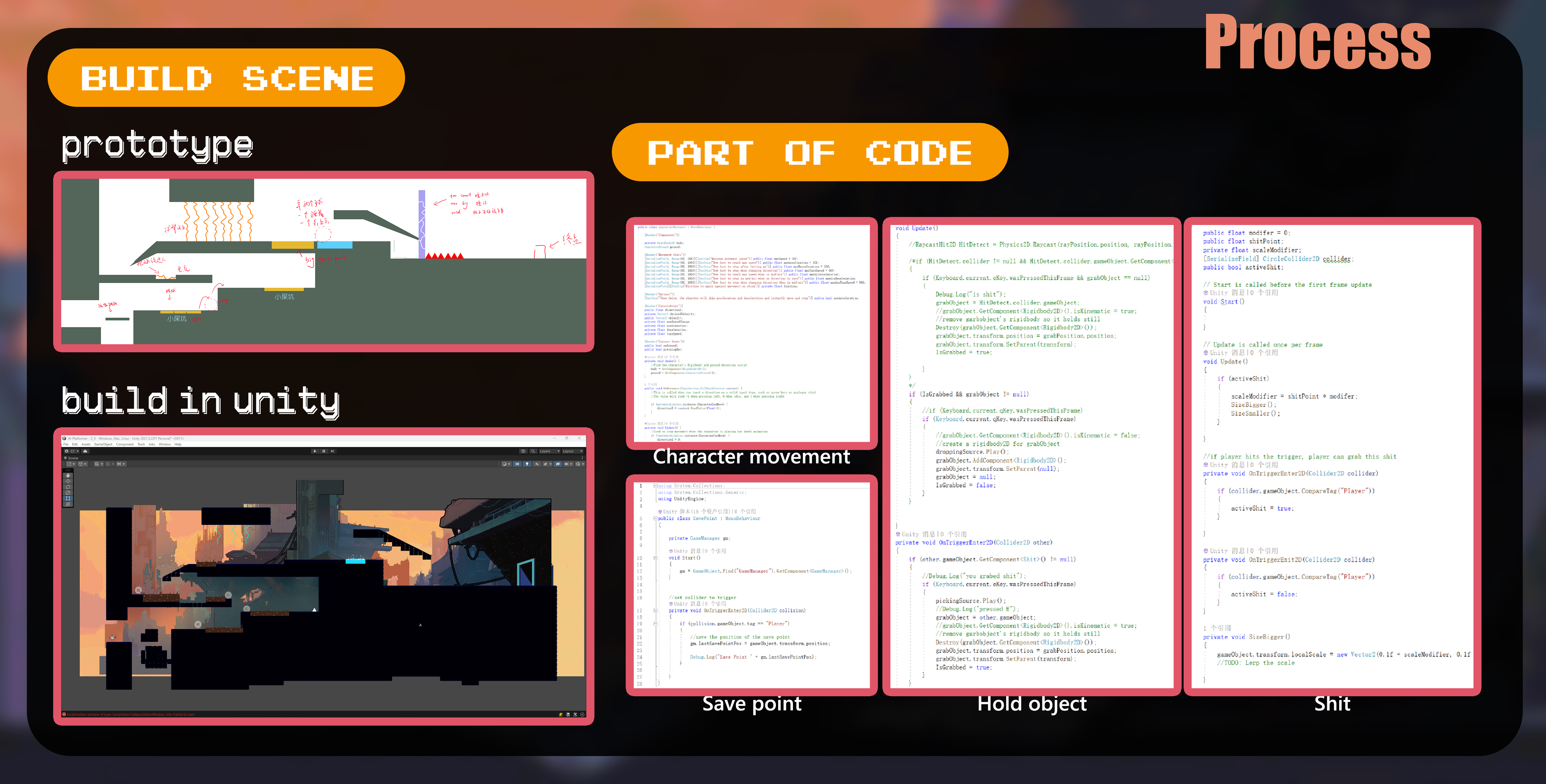Open the Layers dropdown

550,451
